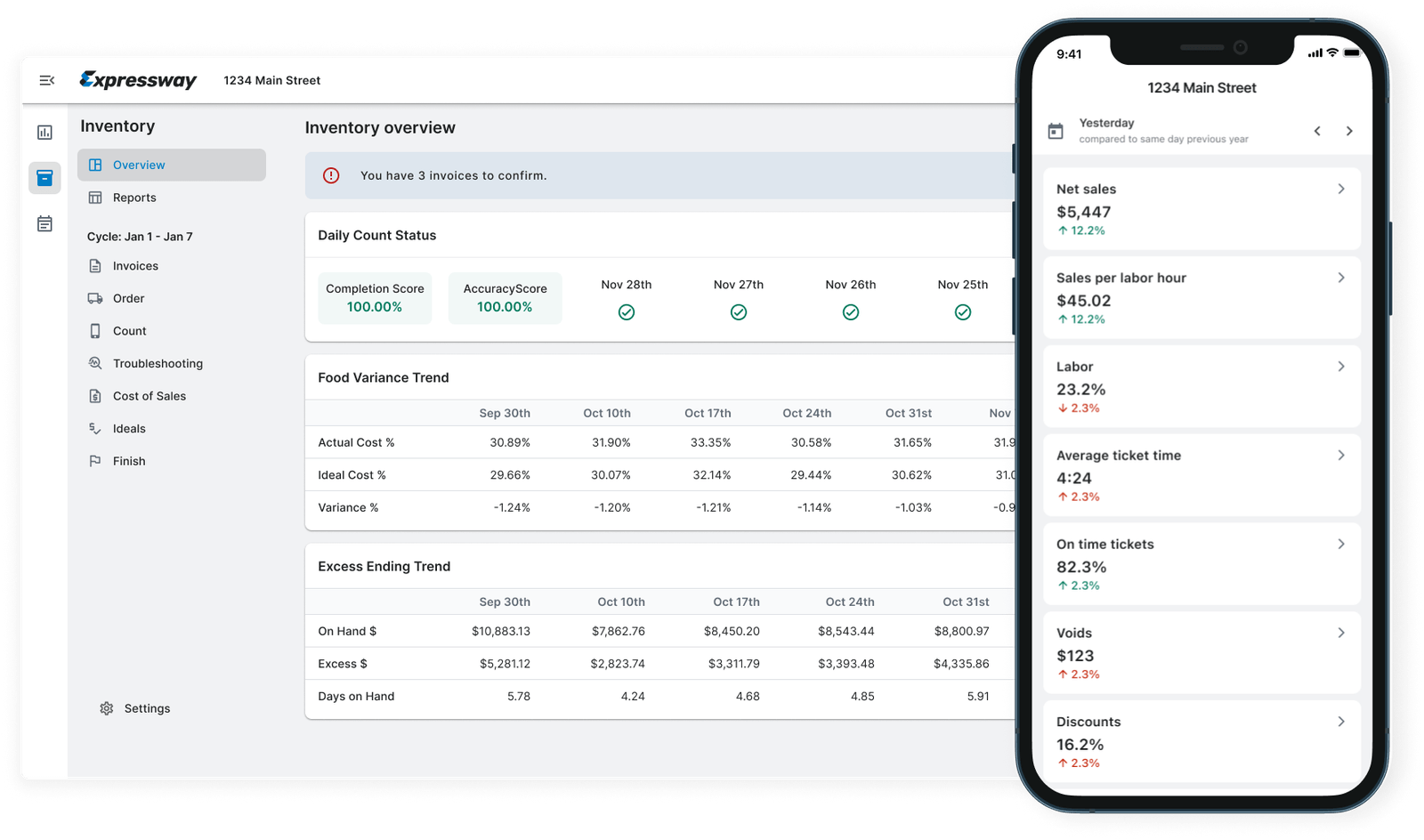The image size is (1424, 840).
Task: Select the Order truck icon
Action: point(95,298)
